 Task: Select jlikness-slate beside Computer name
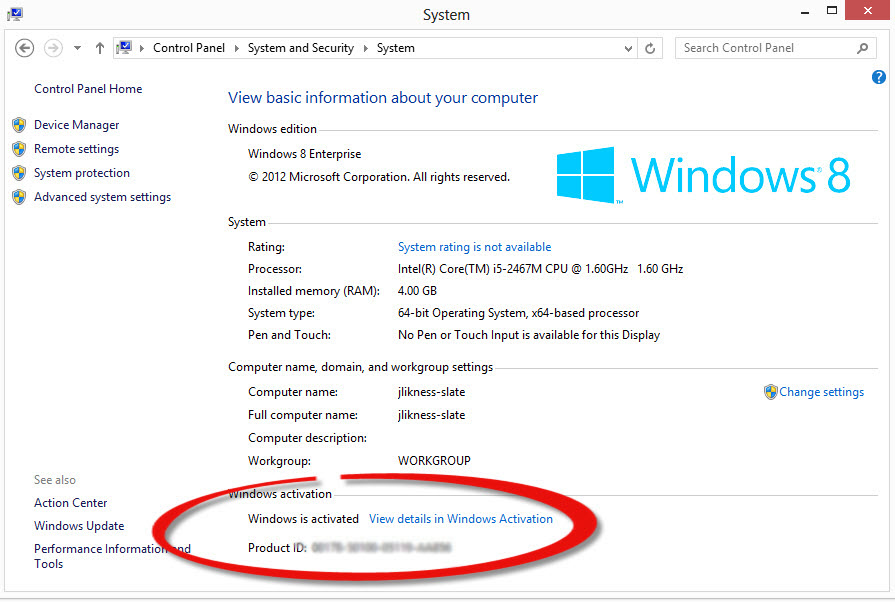pos(431,392)
